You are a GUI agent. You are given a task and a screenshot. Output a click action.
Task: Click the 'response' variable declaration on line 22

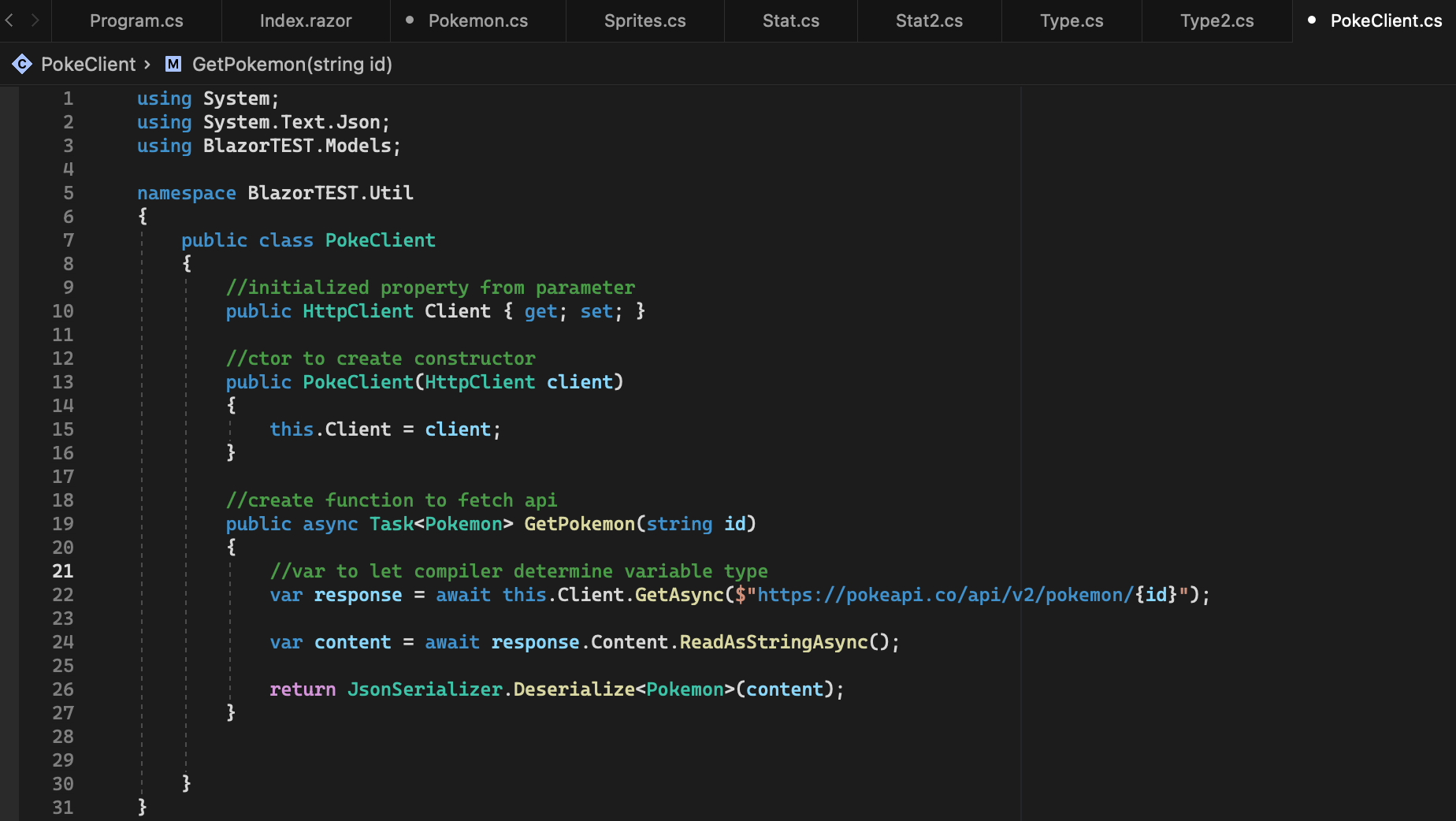pyautogui.click(x=358, y=595)
